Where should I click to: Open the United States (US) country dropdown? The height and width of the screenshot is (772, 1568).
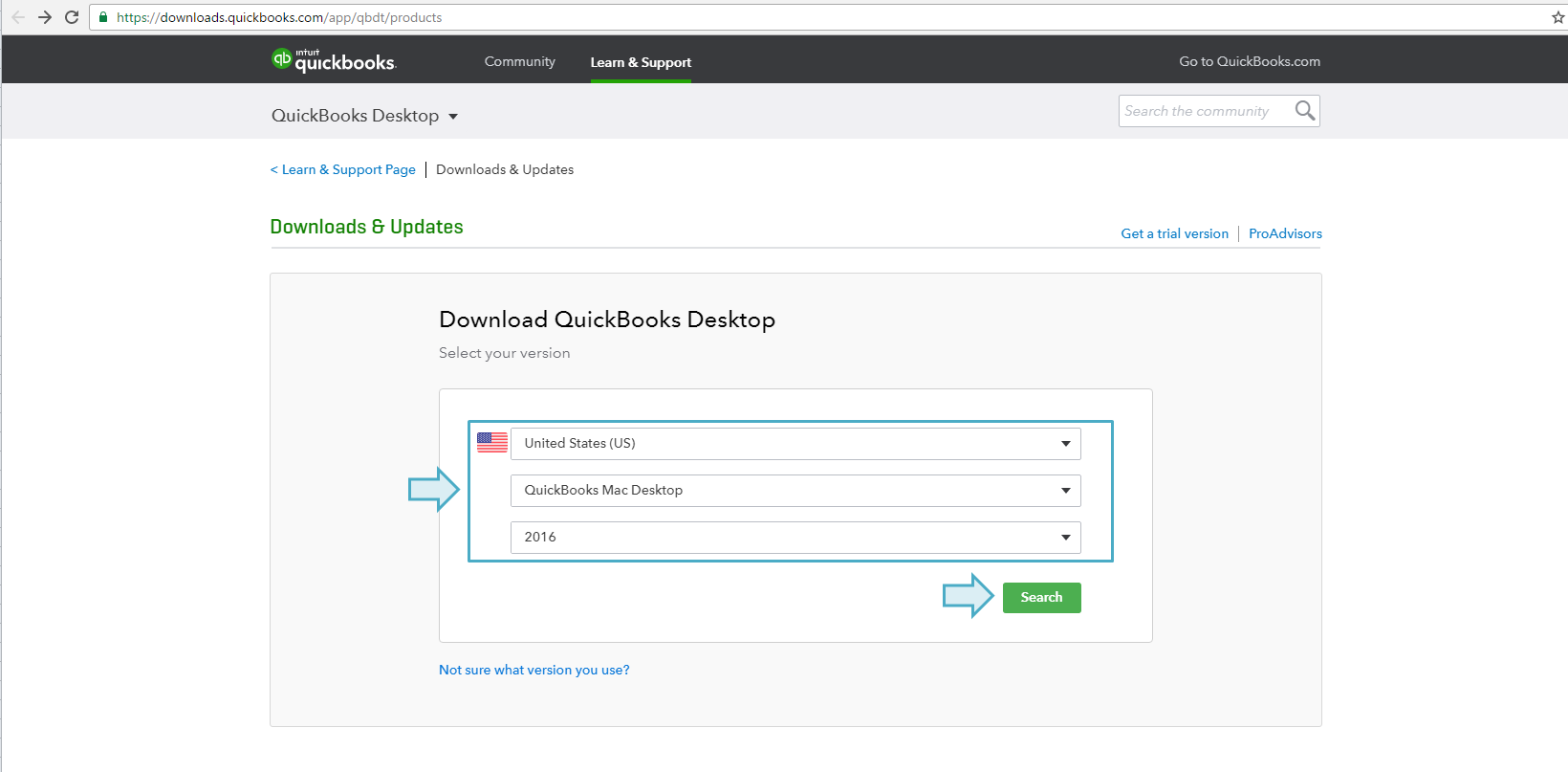pos(795,444)
